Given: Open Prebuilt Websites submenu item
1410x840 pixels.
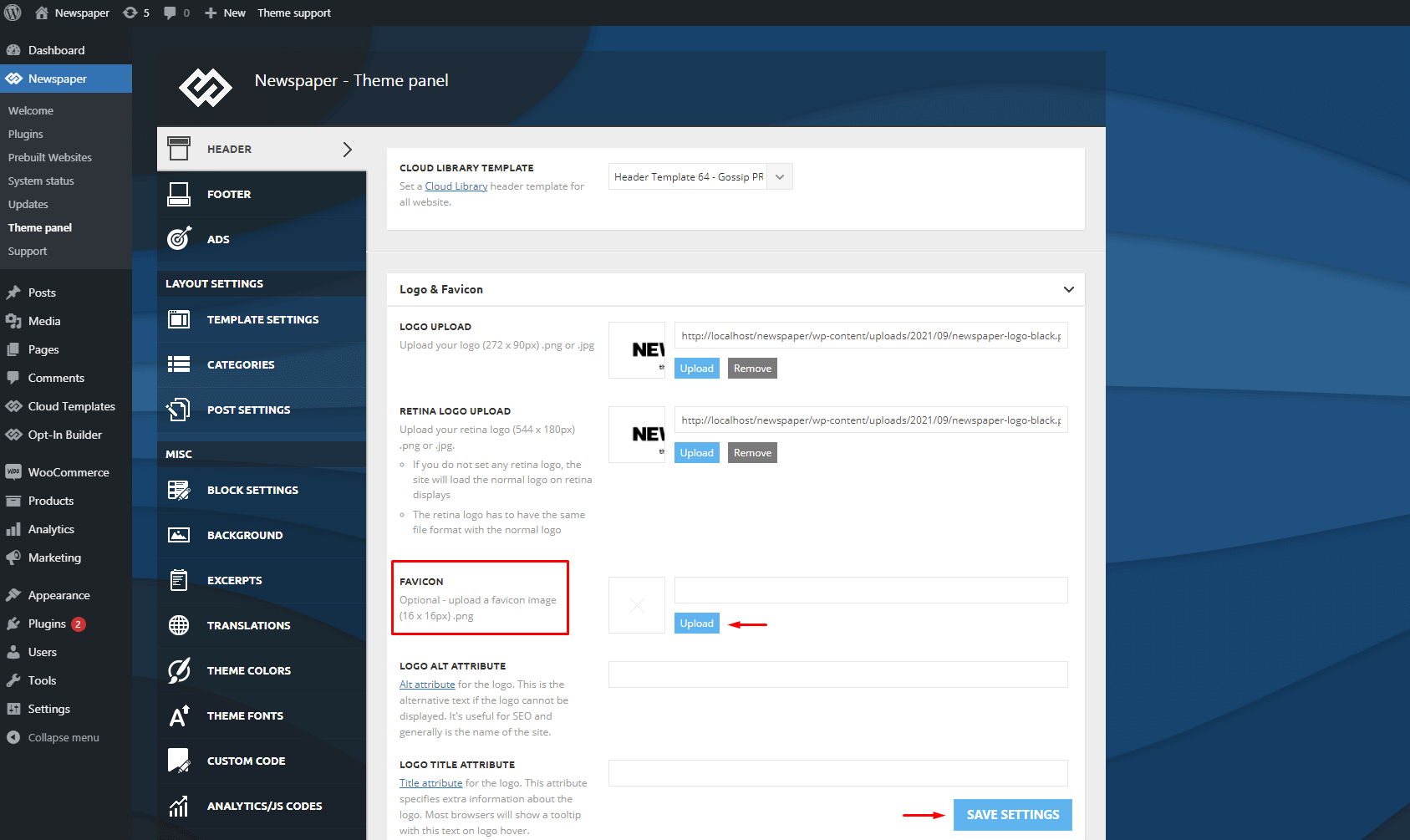Looking at the screenshot, I should 50,157.
